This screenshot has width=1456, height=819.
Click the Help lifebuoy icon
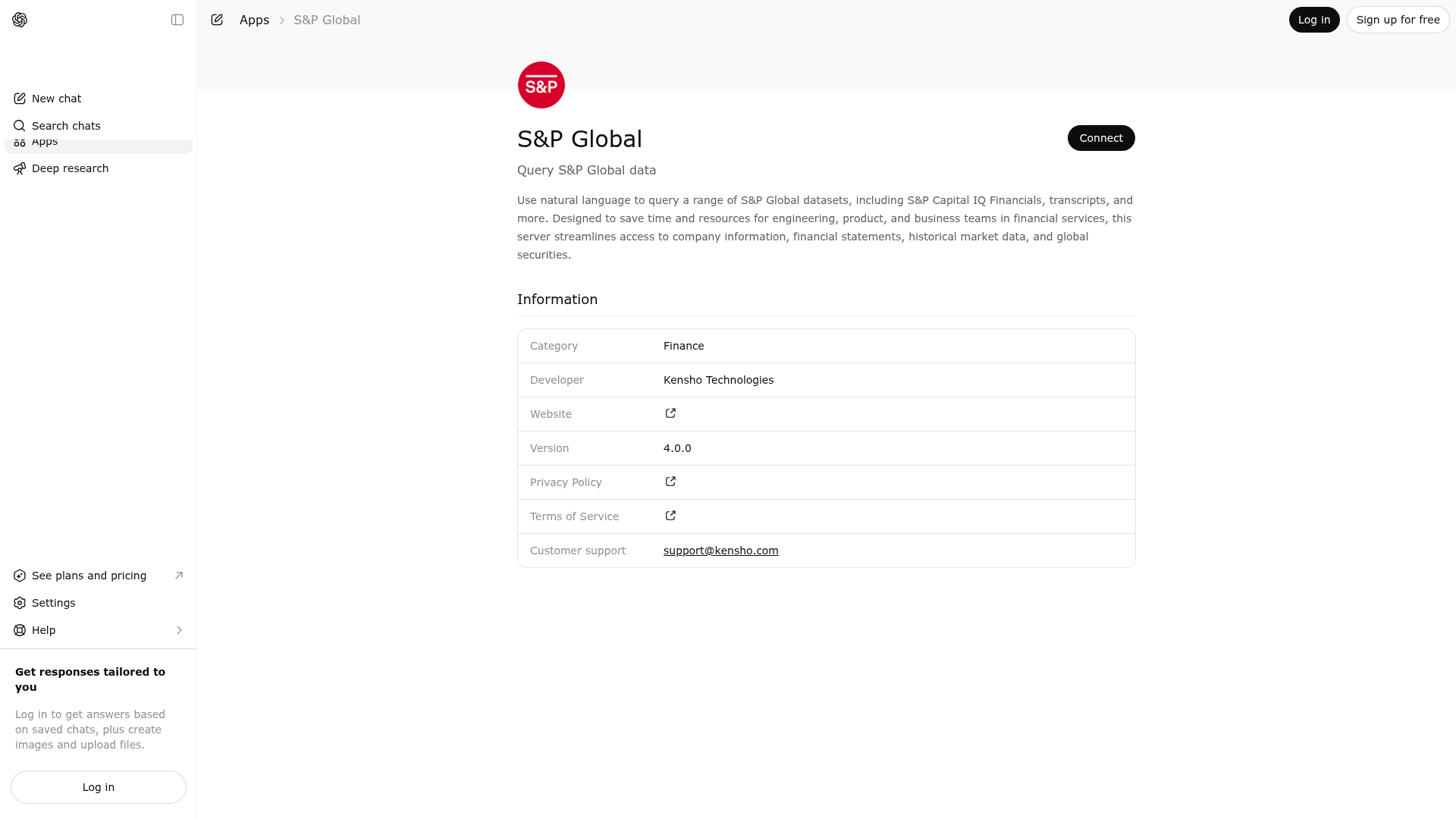[20, 630]
